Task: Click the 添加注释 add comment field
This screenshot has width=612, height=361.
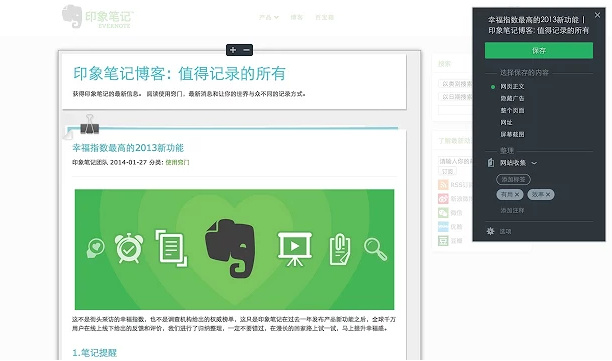Action: (512, 210)
